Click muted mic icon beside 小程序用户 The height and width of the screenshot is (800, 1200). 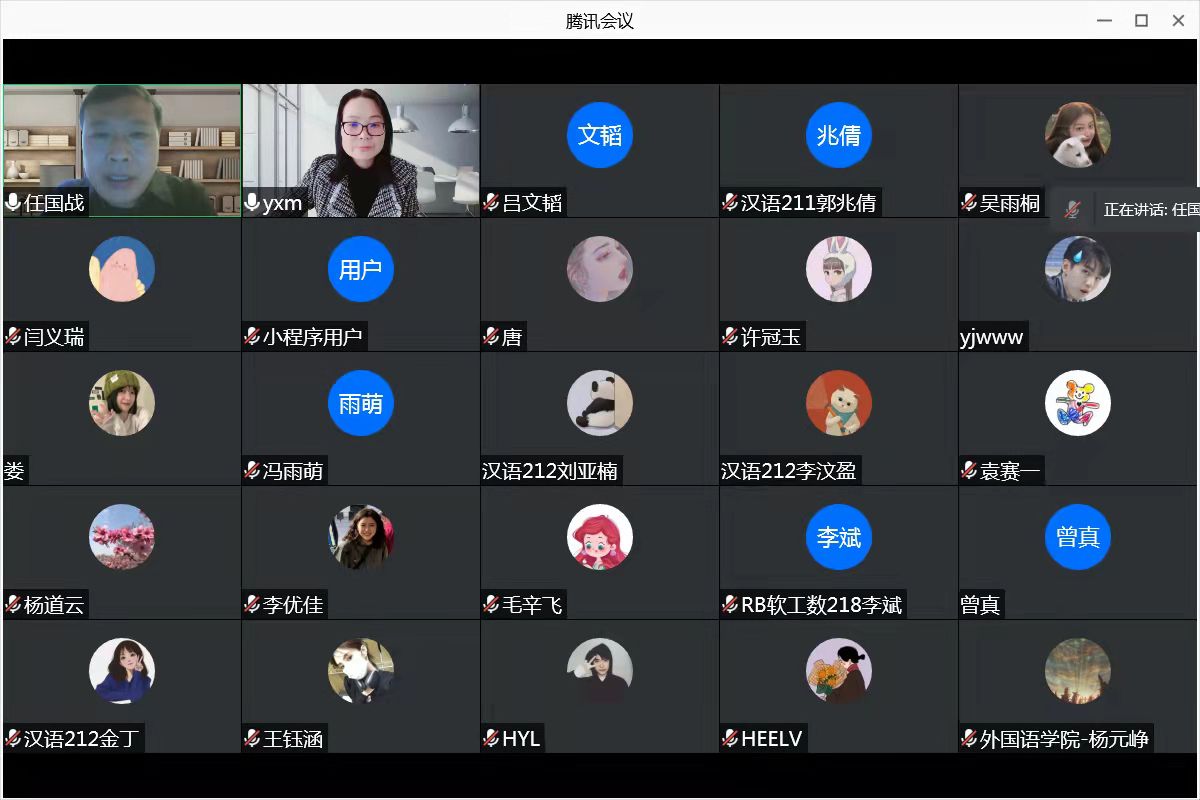[252, 337]
